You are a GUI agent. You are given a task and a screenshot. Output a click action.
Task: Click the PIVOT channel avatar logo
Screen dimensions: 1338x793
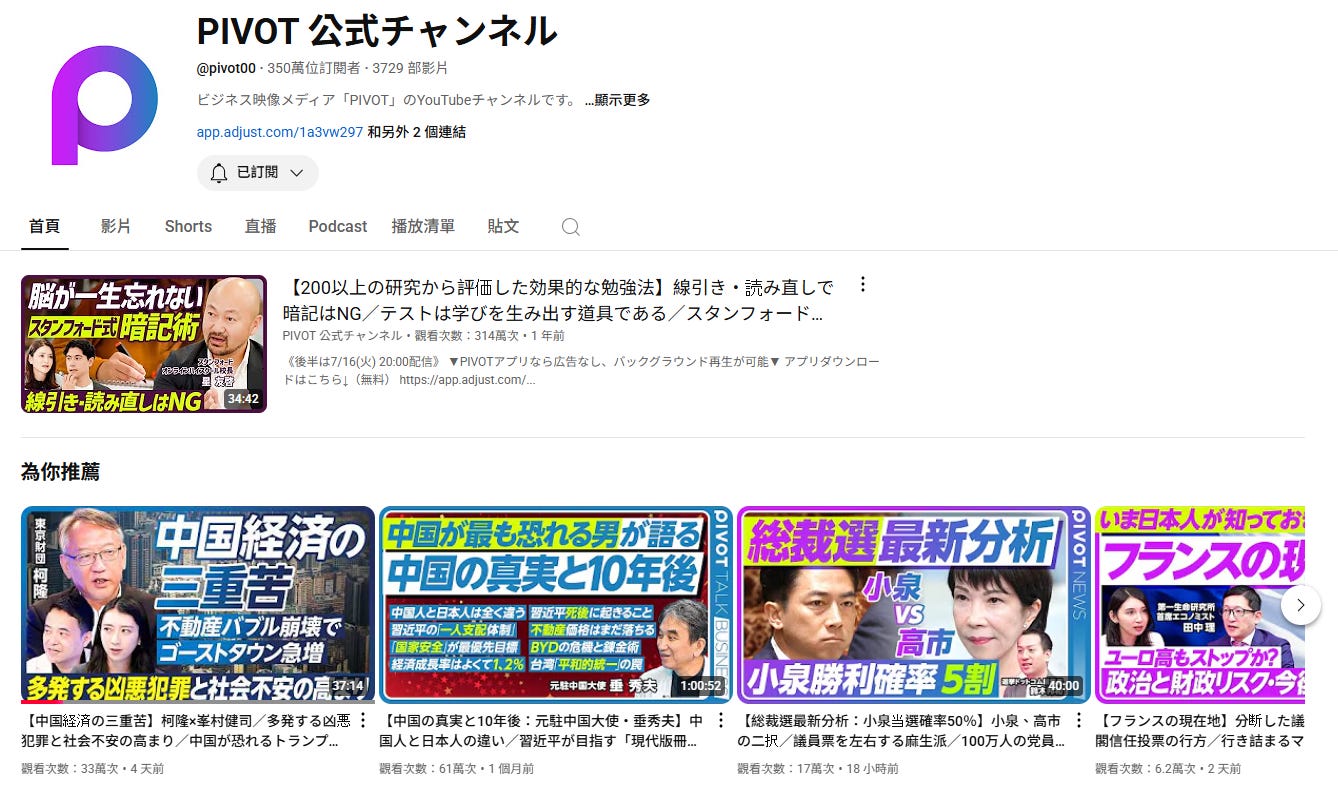point(105,105)
